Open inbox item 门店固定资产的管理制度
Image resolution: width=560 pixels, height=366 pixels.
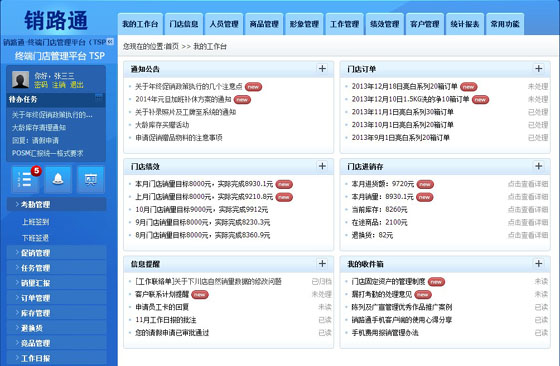389,281
